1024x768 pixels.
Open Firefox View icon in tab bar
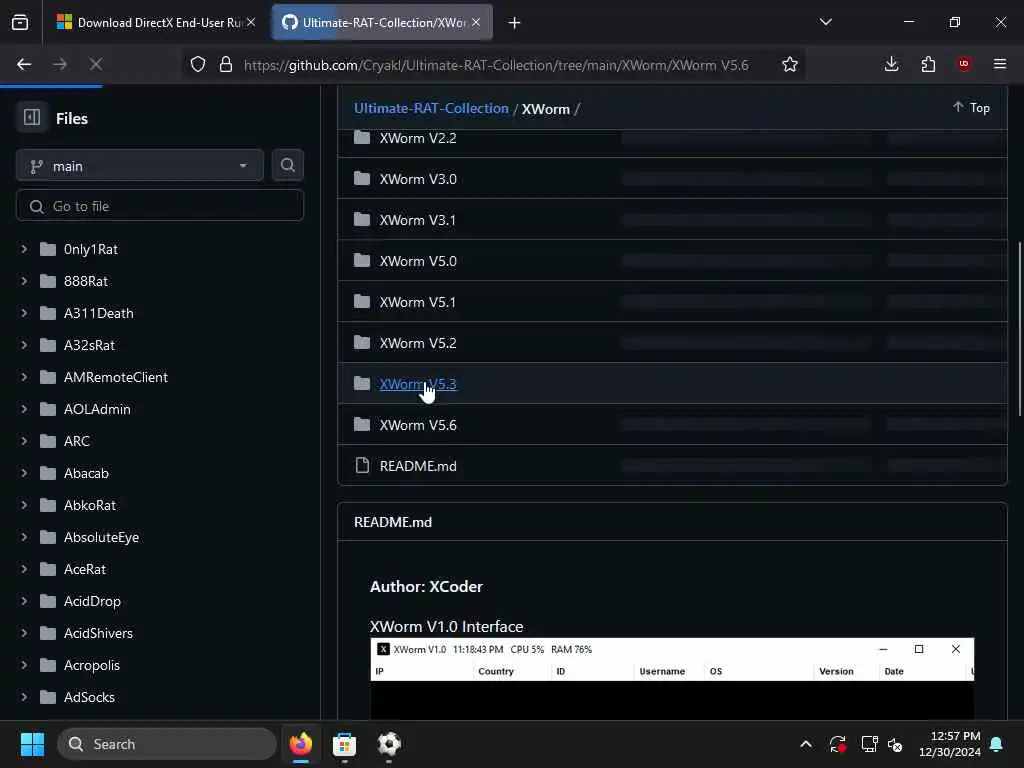[20, 22]
